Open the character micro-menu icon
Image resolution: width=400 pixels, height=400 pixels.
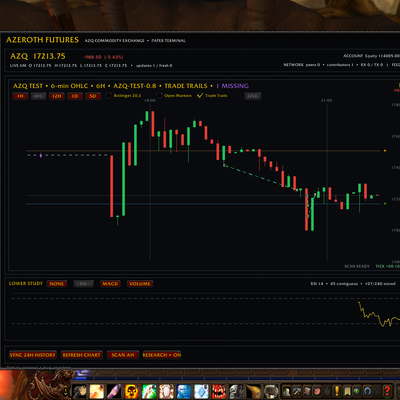tap(287, 391)
